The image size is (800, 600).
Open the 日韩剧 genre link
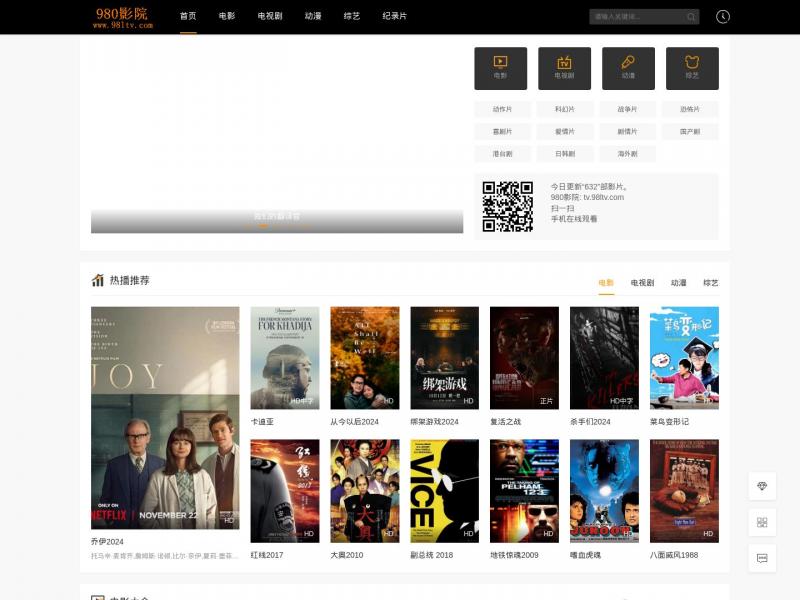(x=565, y=154)
